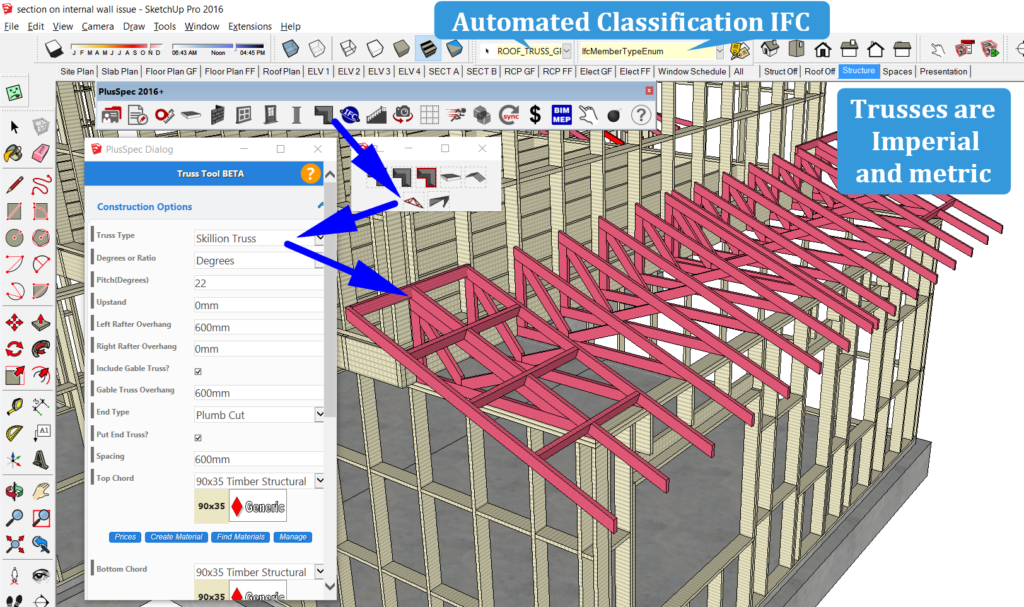Open the PlusSpec stairs tool
The image size is (1024, 607).
[377, 115]
